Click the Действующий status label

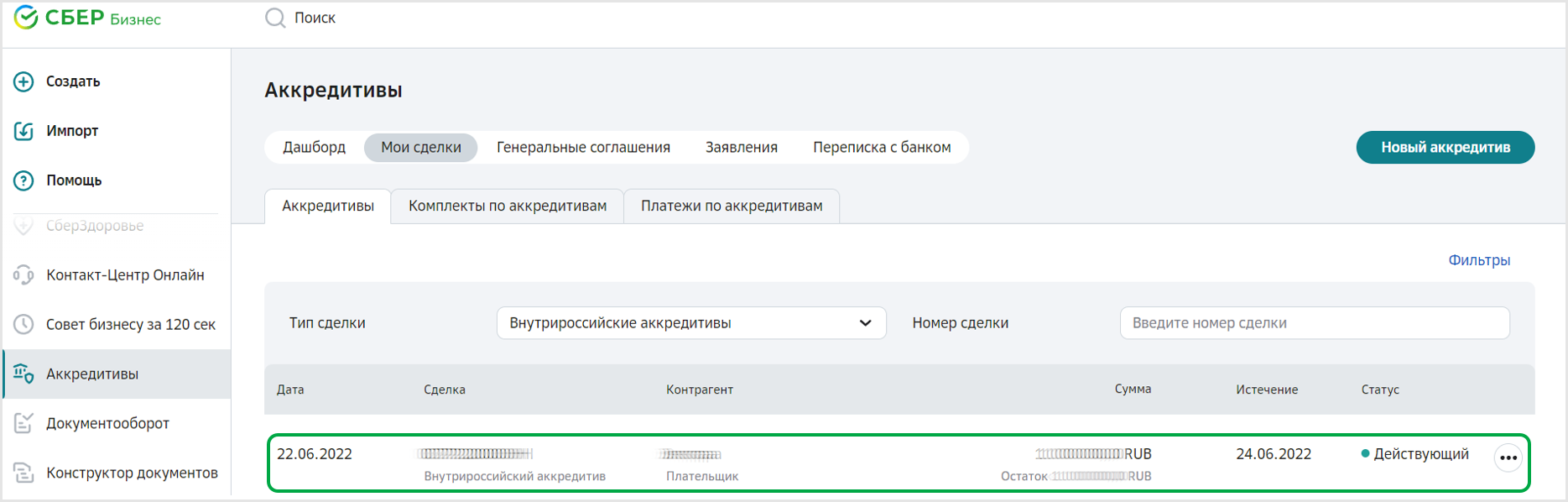[x=1421, y=454]
